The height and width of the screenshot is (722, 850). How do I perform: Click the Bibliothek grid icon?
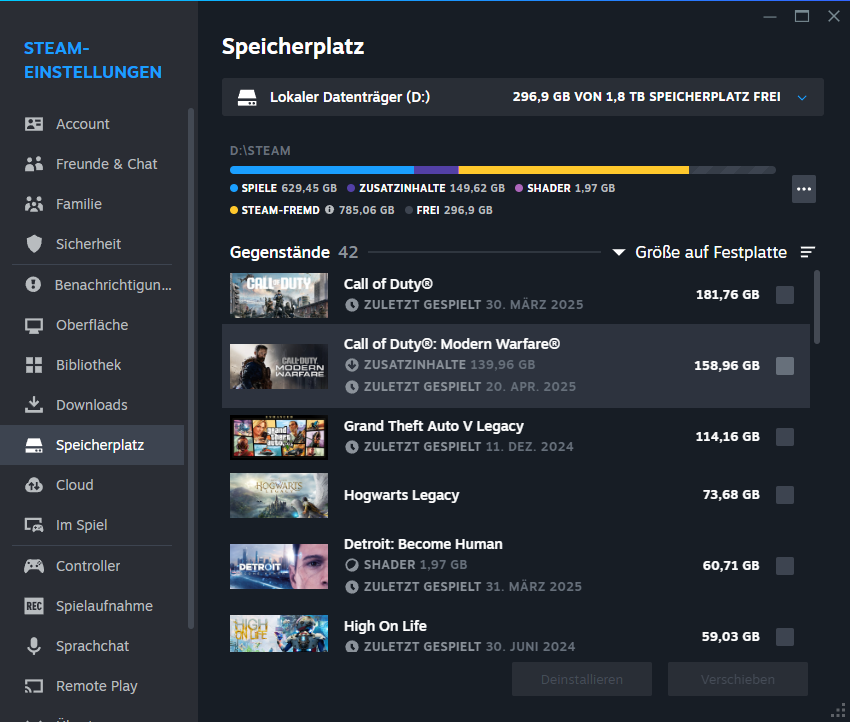tap(34, 365)
